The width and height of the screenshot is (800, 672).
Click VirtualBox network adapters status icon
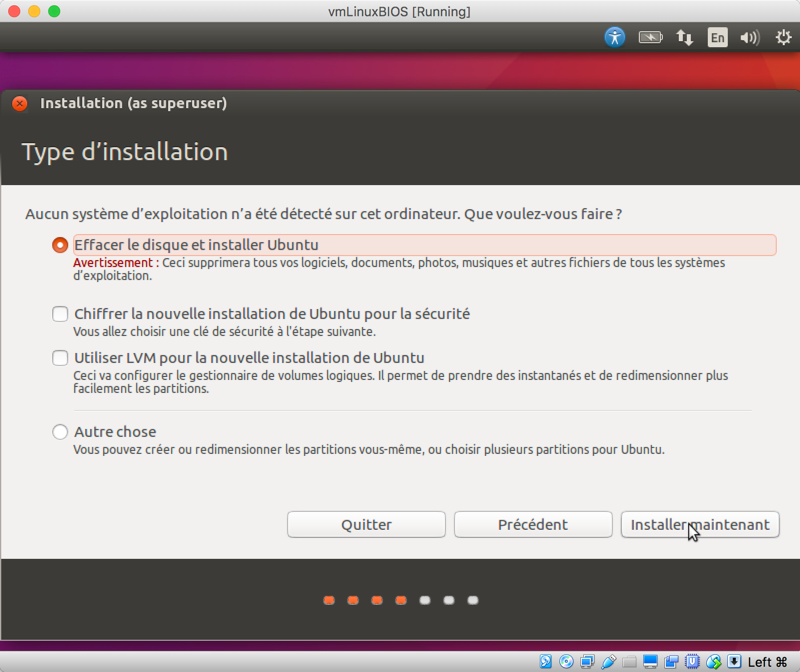point(587,662)
